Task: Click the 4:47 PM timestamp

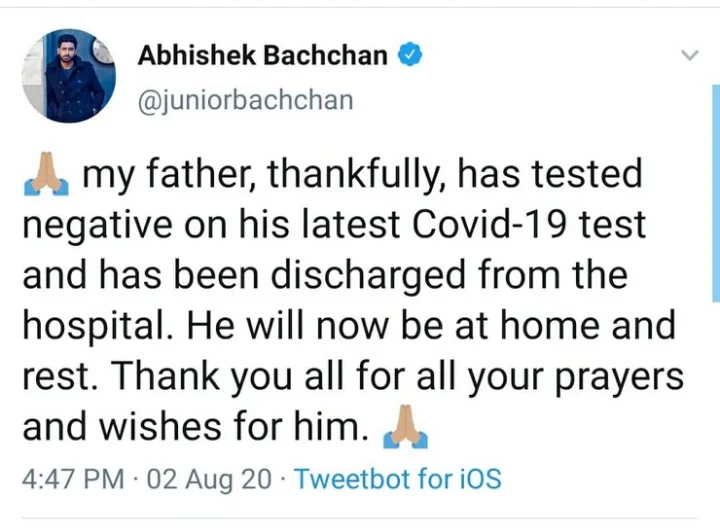Action: [x=73, y=479]
